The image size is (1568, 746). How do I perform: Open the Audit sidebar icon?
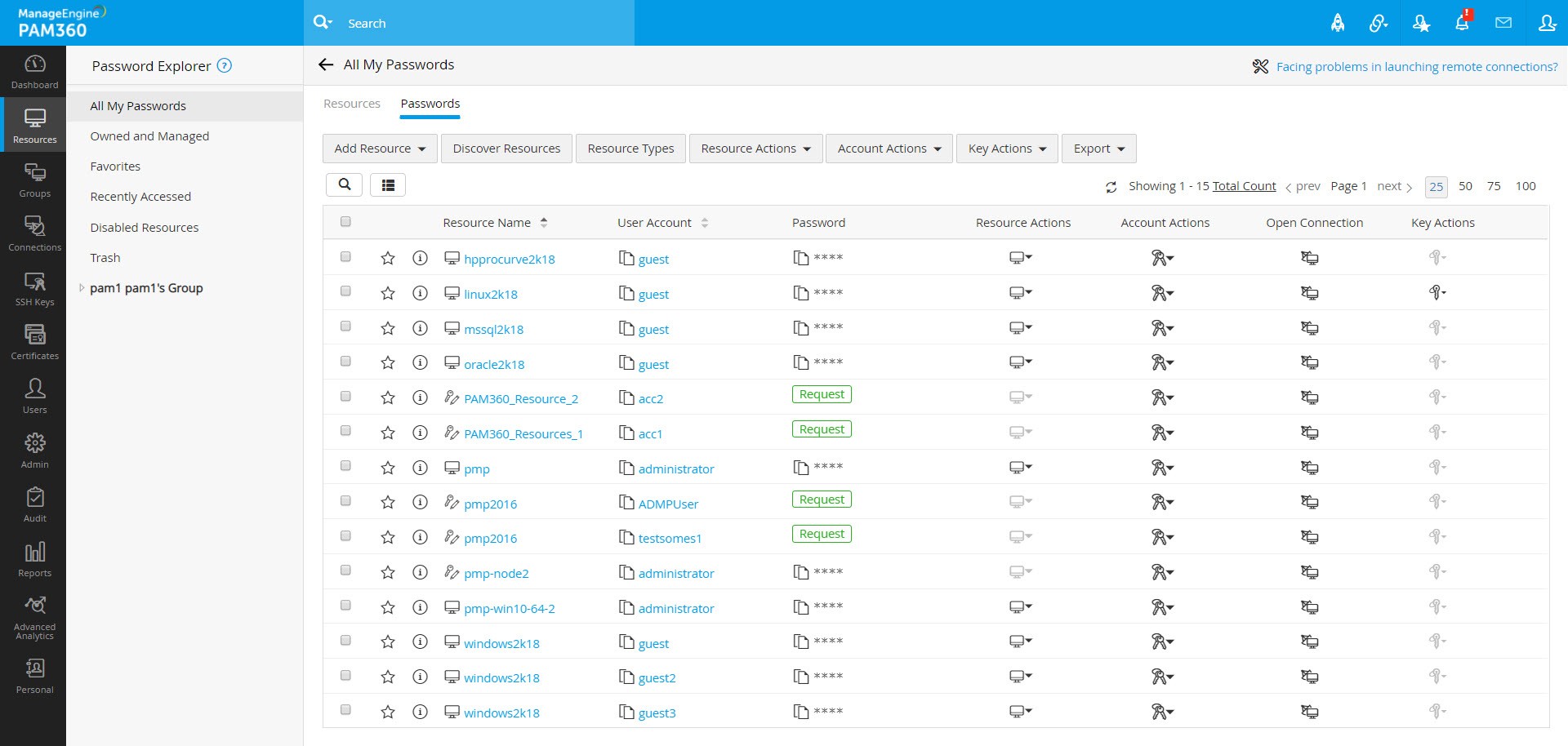[34, 505]
